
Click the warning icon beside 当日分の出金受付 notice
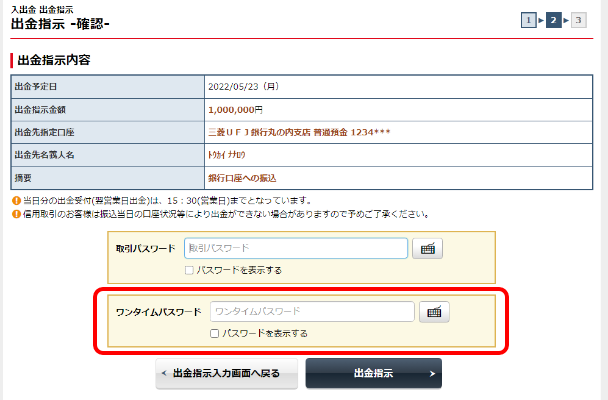(16, 201)
